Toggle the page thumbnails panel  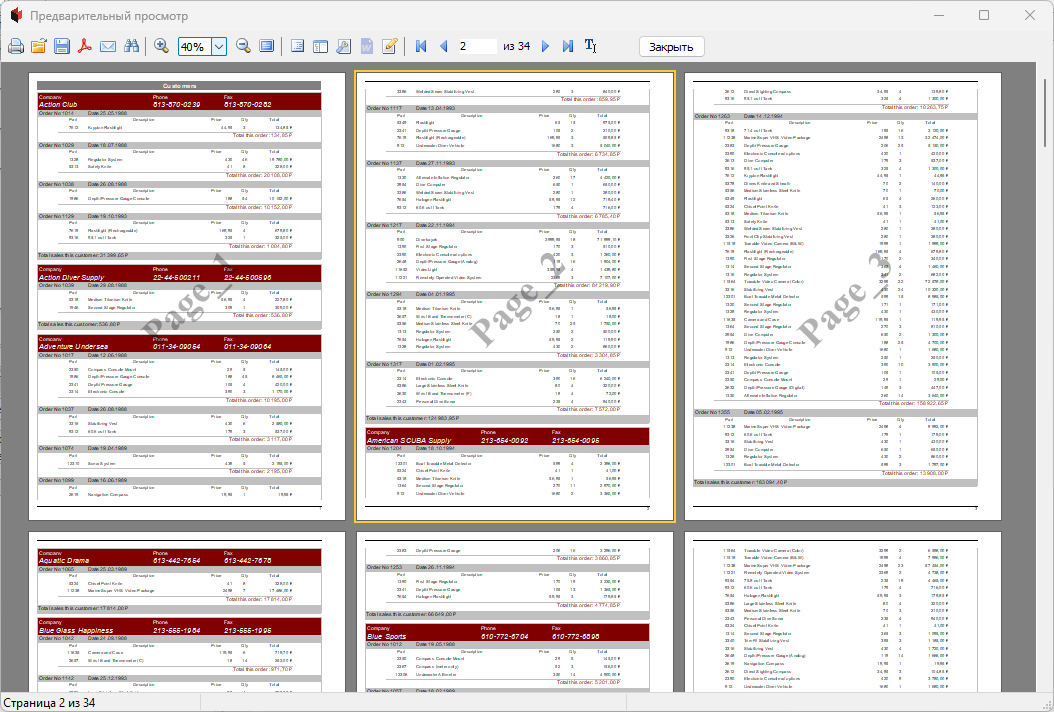(320, 47)
